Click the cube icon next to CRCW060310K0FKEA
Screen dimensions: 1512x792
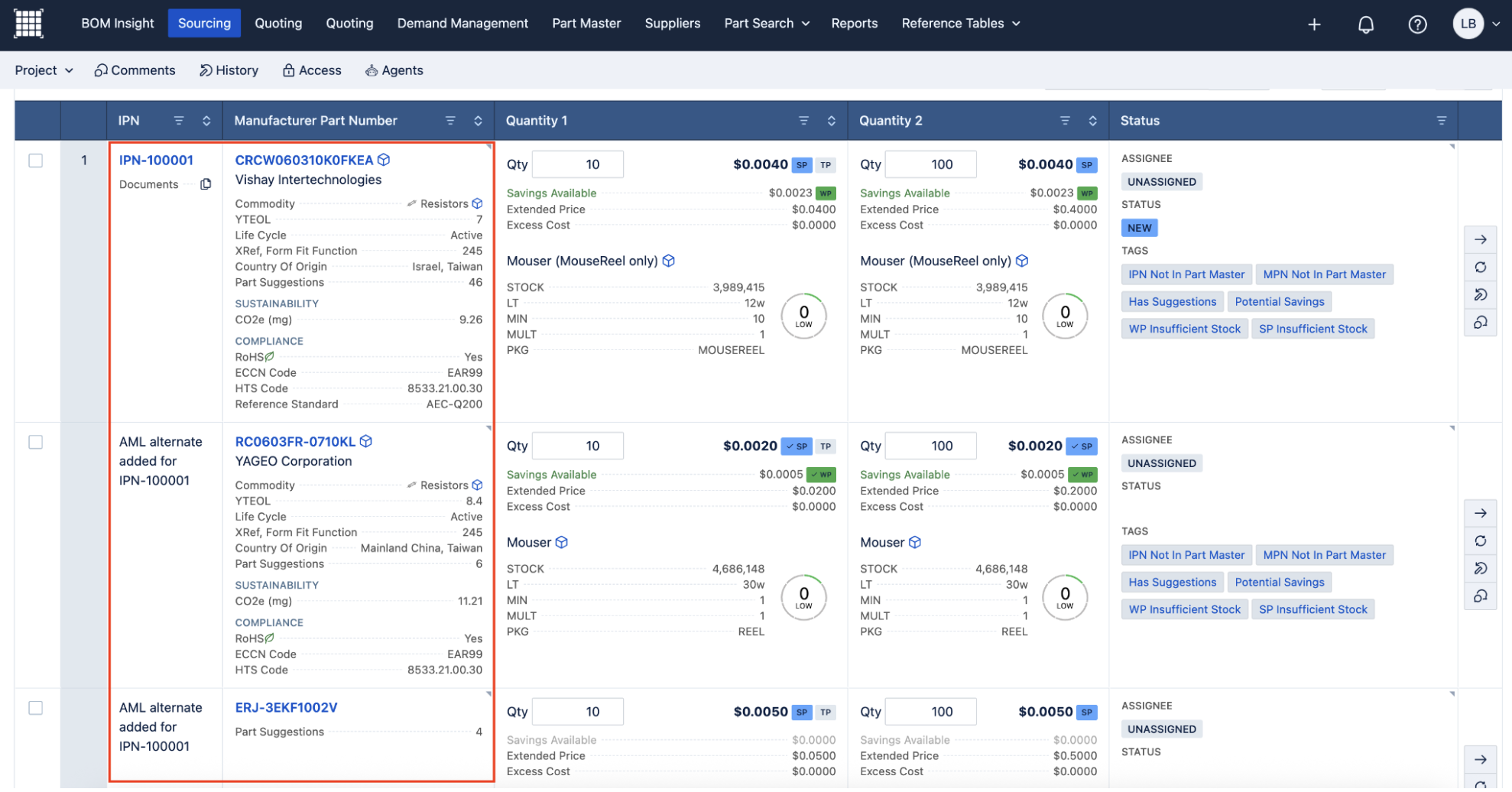tap(384, 160)
